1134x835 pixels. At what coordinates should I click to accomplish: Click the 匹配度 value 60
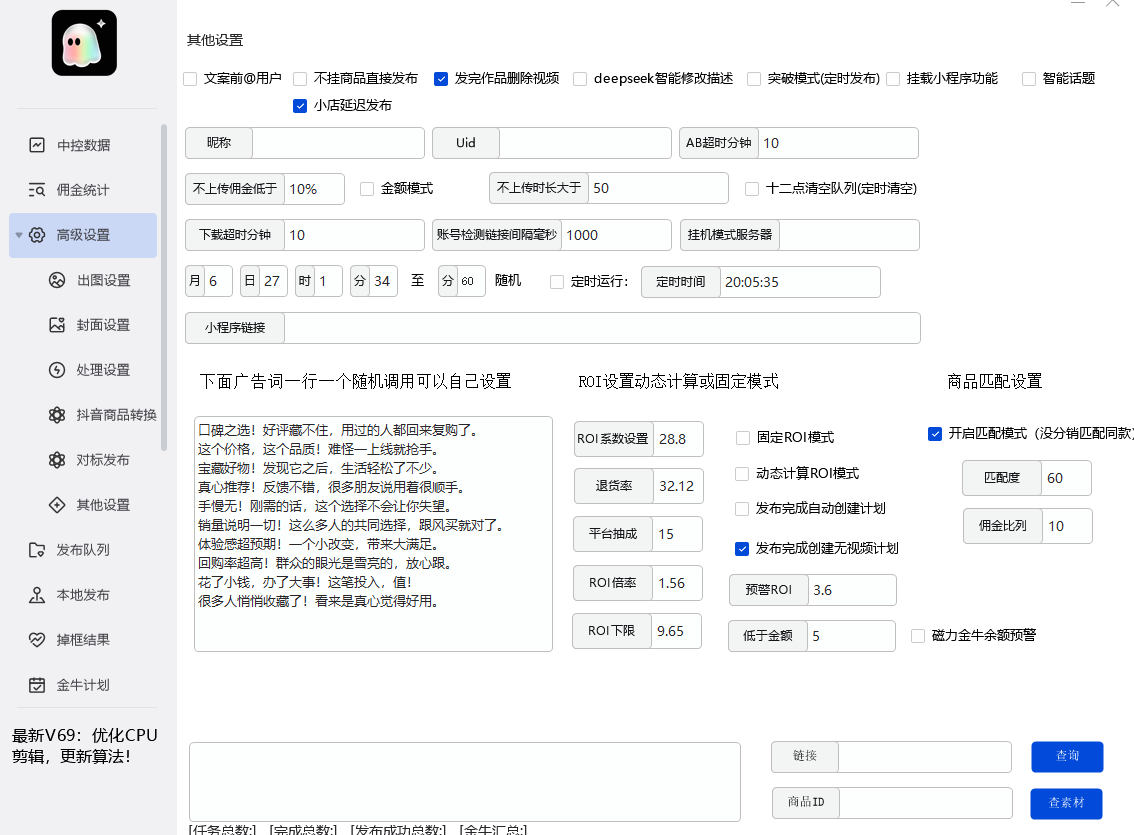point(1066,478)
